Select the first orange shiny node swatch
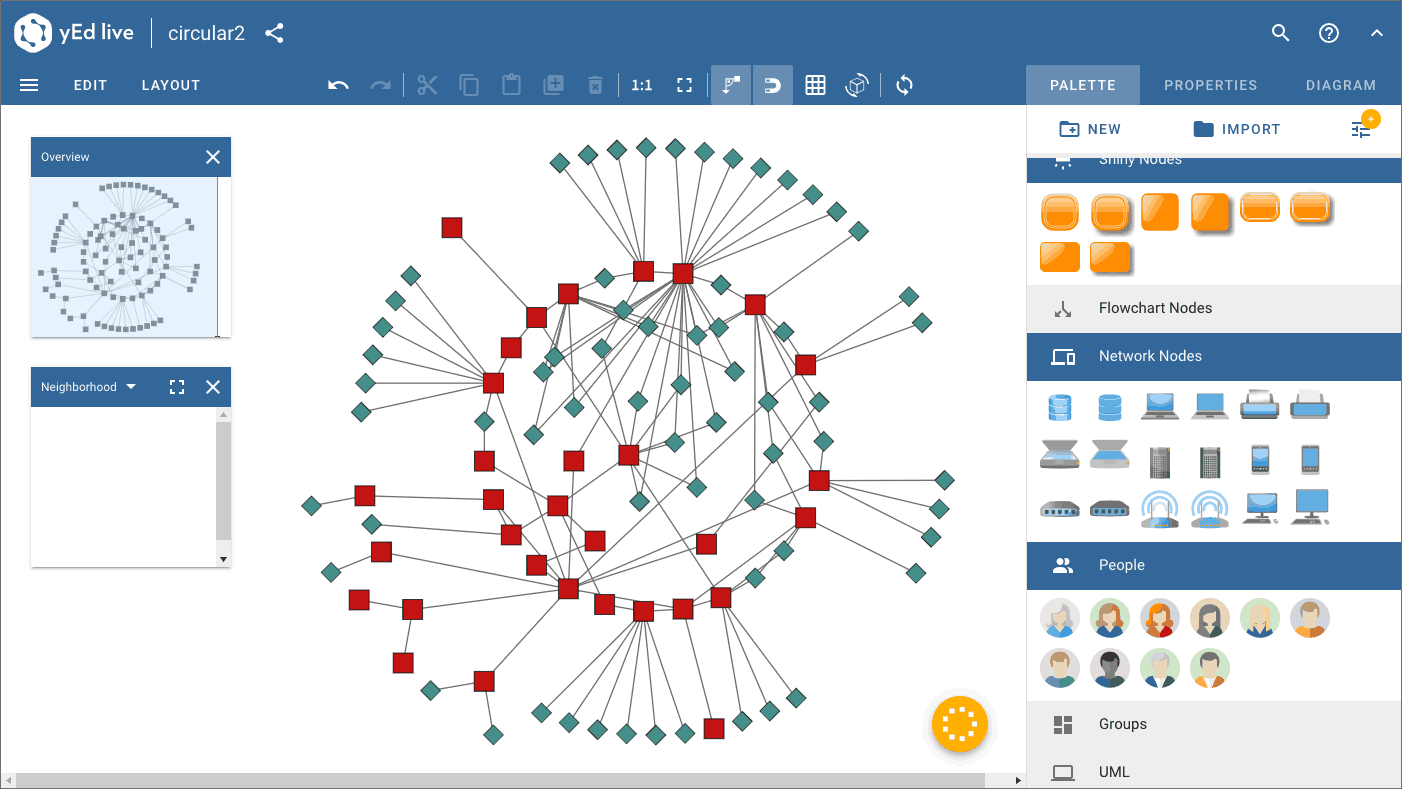The height and width of the screenshot is (789, 1402). tap(1059, 212)
